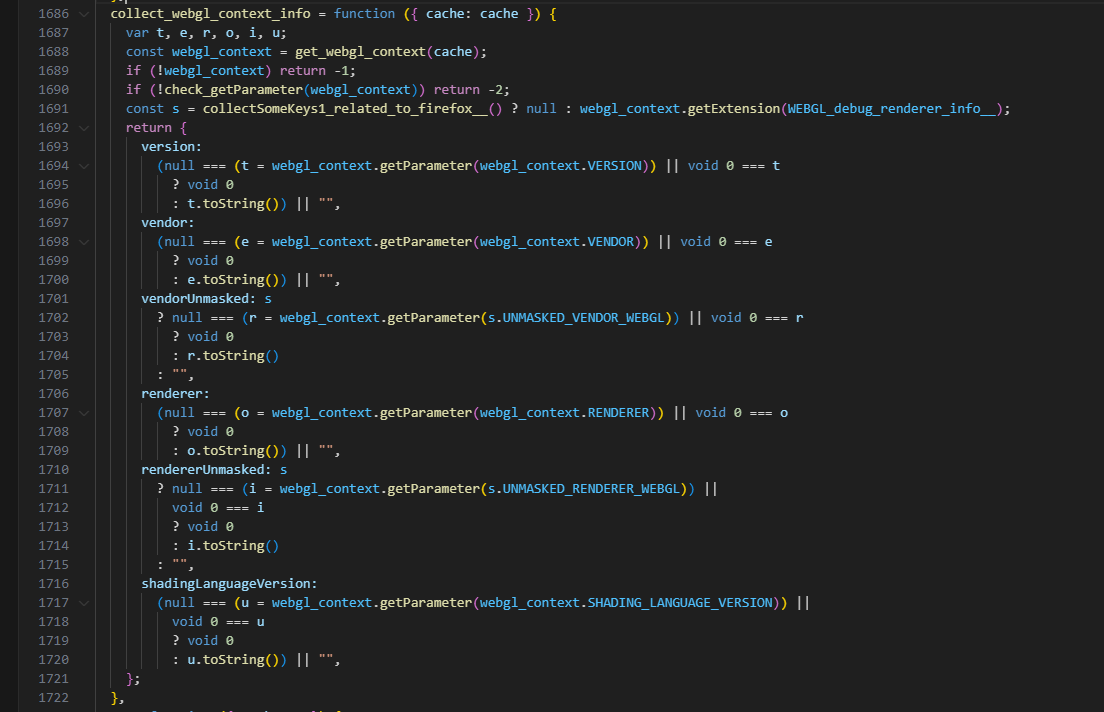Place cursor on 'var' keyword declaring t, e, r
The height and width of the screenshot is (712, 1104).
(137, 33)
